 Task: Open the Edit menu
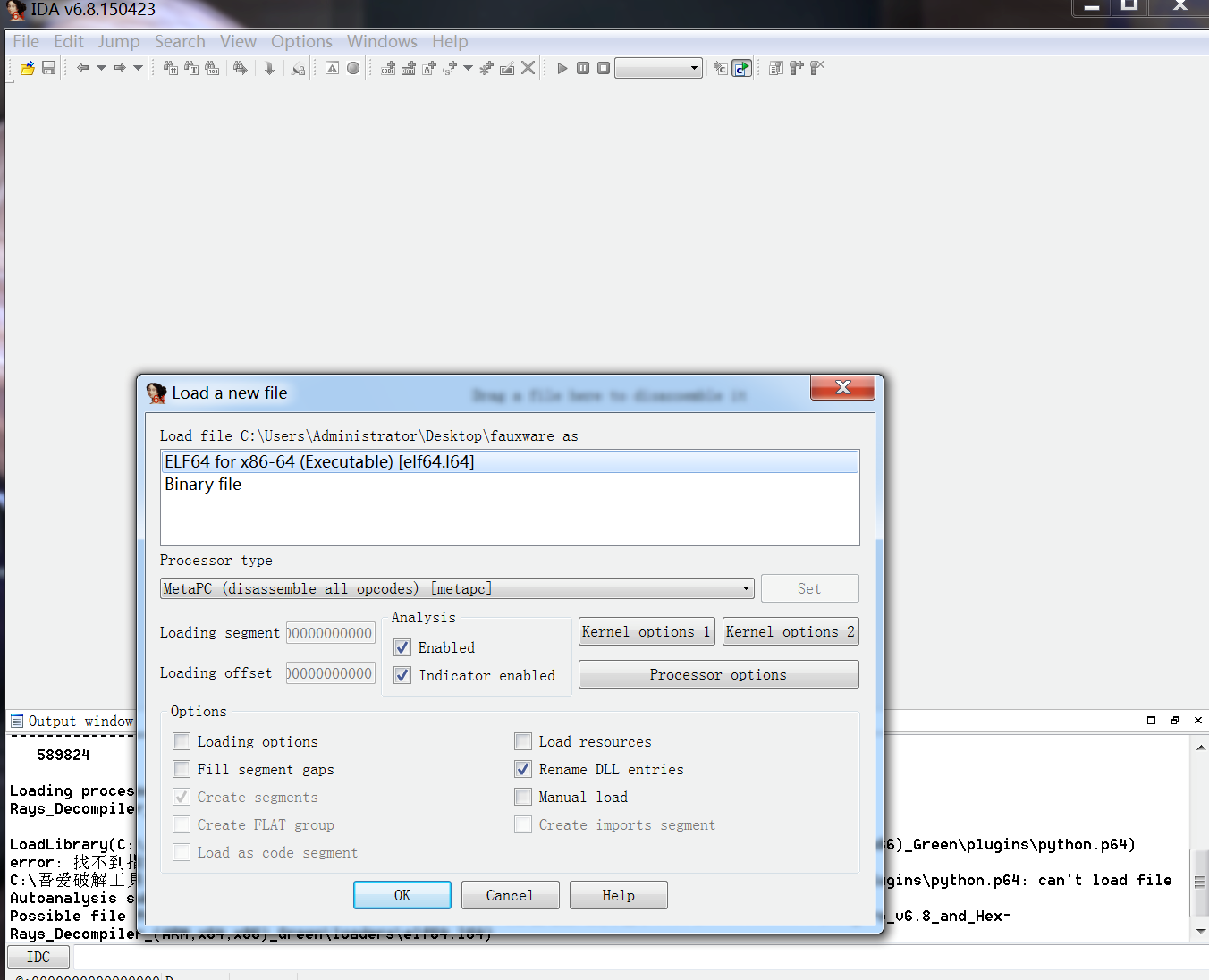(68, 42)
